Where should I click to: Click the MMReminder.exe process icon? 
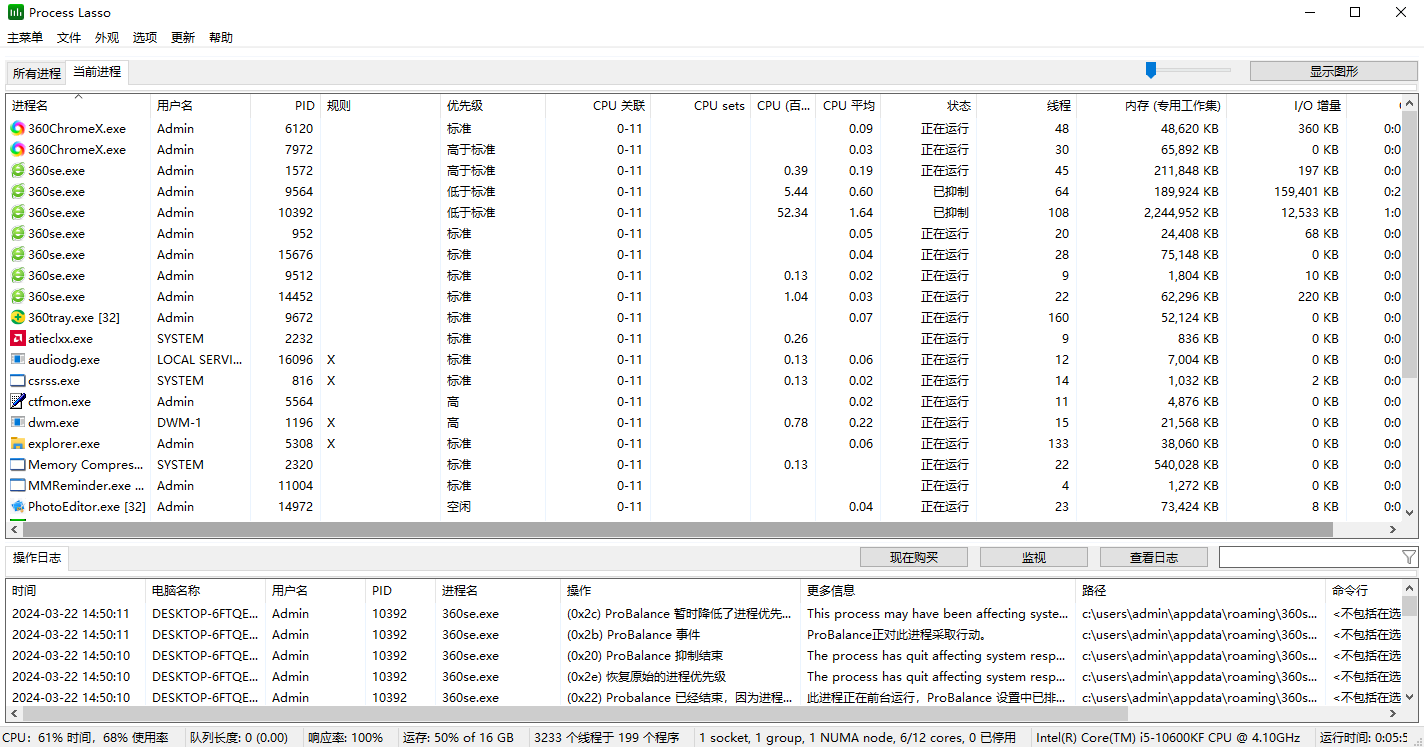pos(18,485)
